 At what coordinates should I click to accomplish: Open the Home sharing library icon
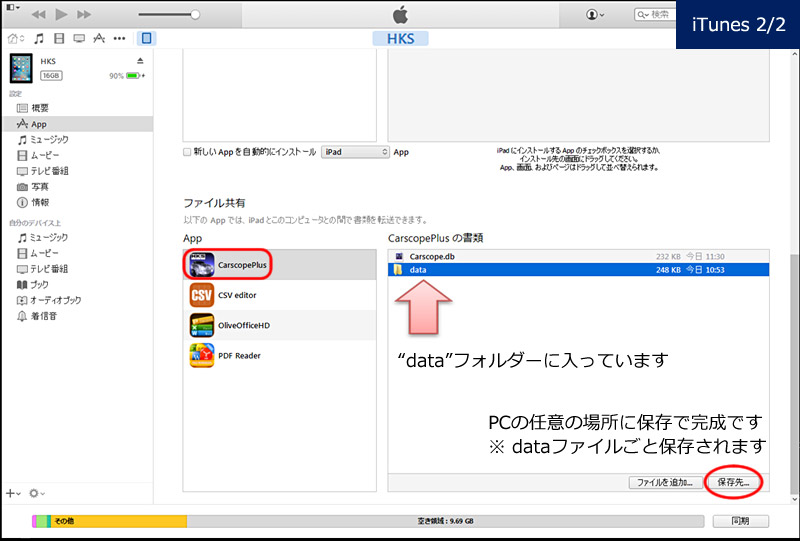coord(16,38)
